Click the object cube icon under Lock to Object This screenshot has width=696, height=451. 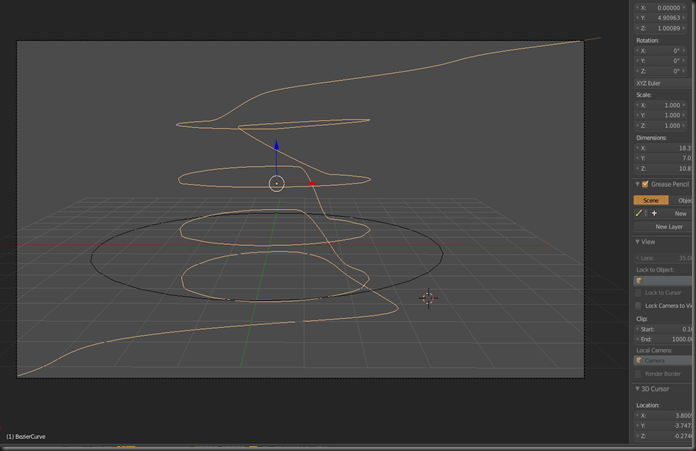[x=640, y=281]
